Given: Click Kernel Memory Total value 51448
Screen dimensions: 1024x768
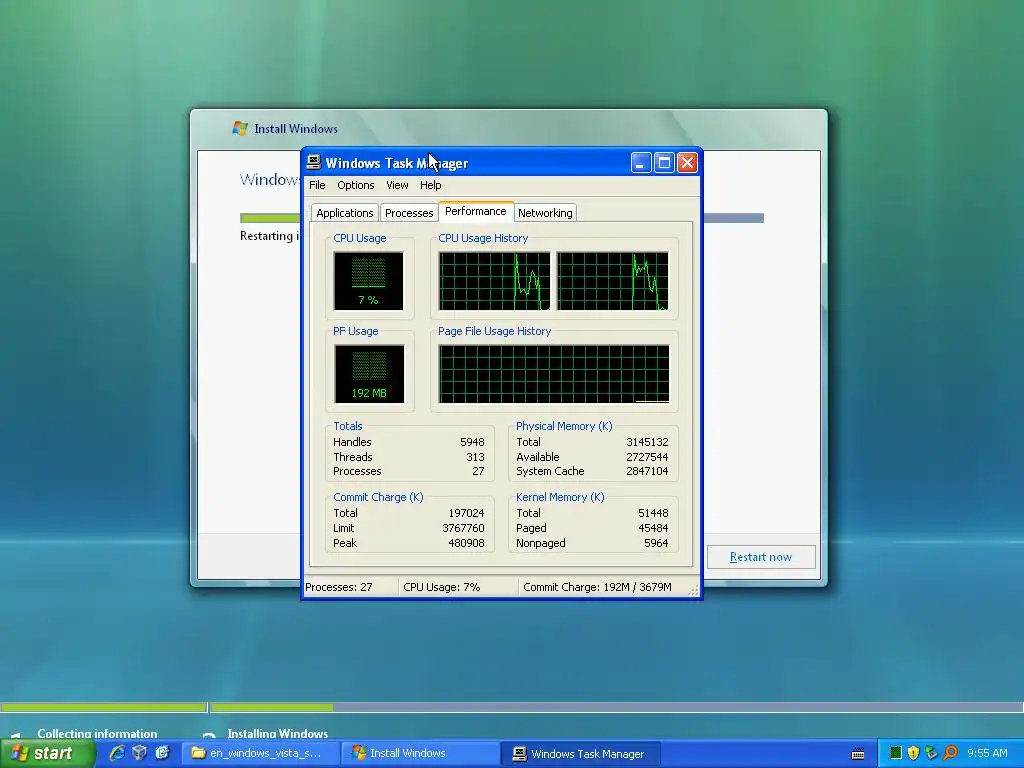Looking at the screenshot, I should pos(653,513).
